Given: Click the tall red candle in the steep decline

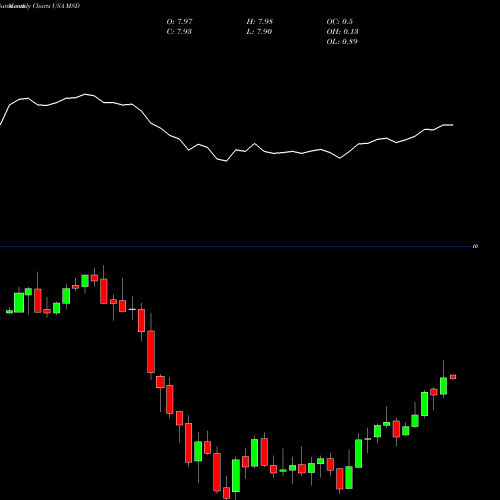Looking at the screenshot, I should click(151, 352).
